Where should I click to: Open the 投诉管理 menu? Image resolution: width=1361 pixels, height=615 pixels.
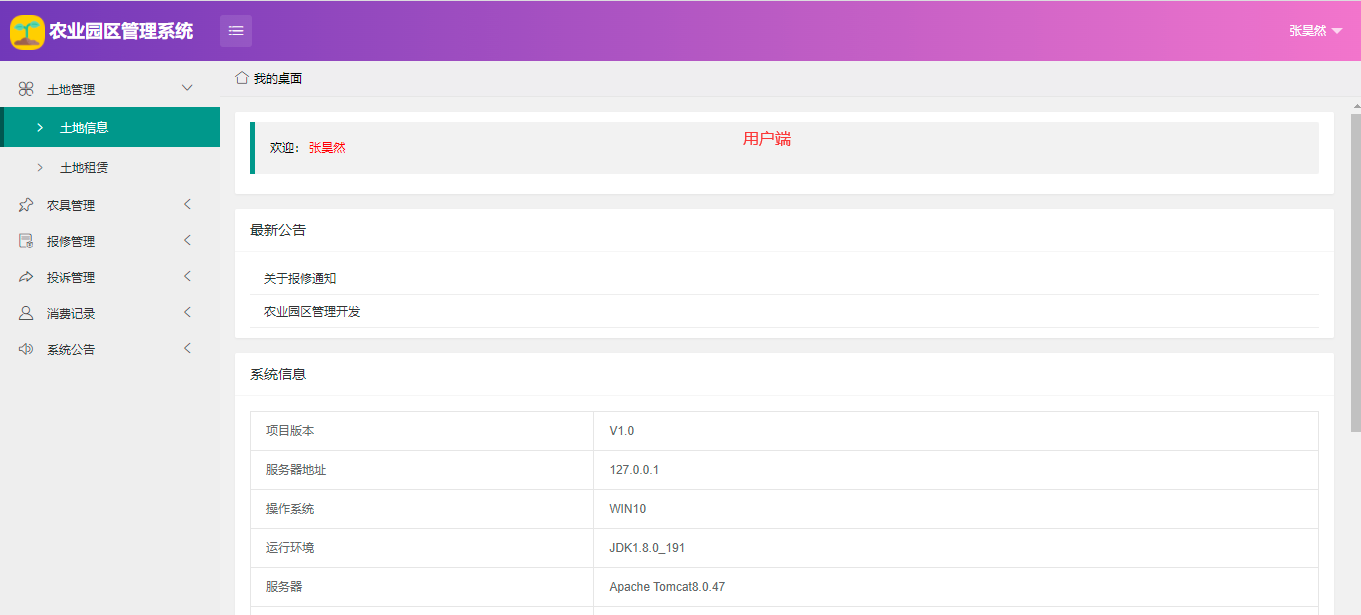(x=110, y=277)
